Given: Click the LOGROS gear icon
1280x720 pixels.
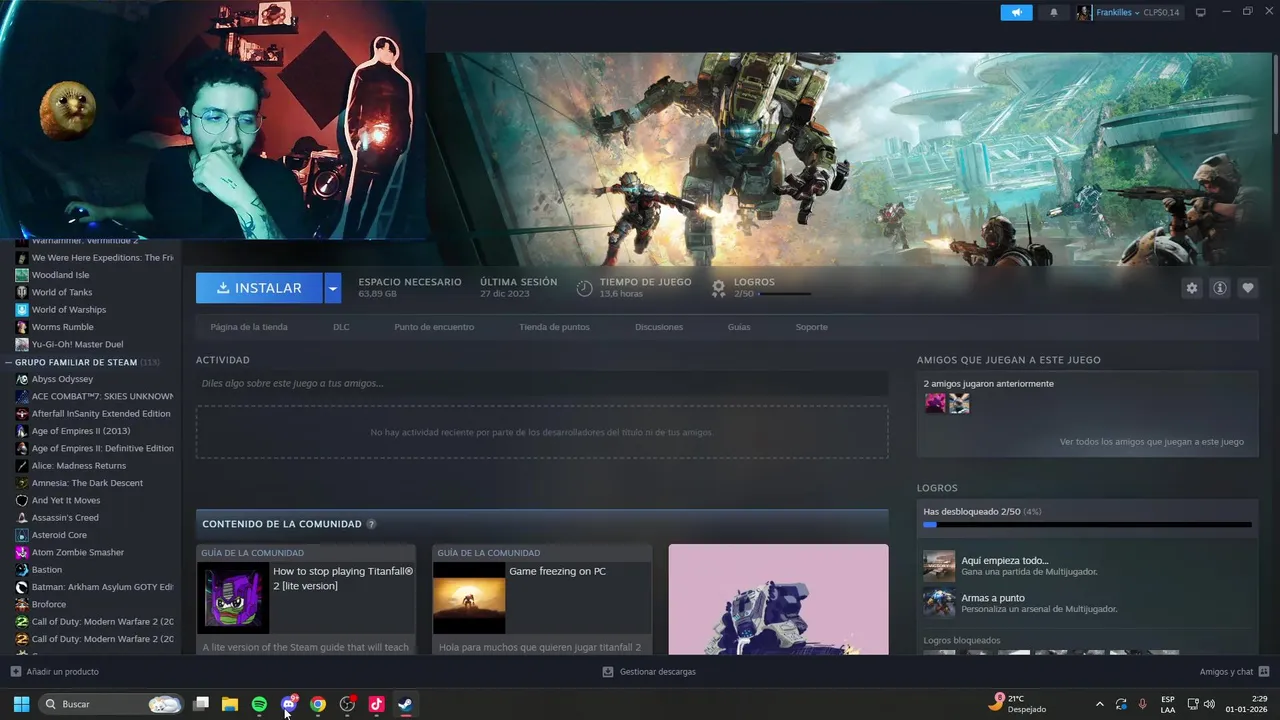Looking at the screenshot, I should tap(718, 288).
